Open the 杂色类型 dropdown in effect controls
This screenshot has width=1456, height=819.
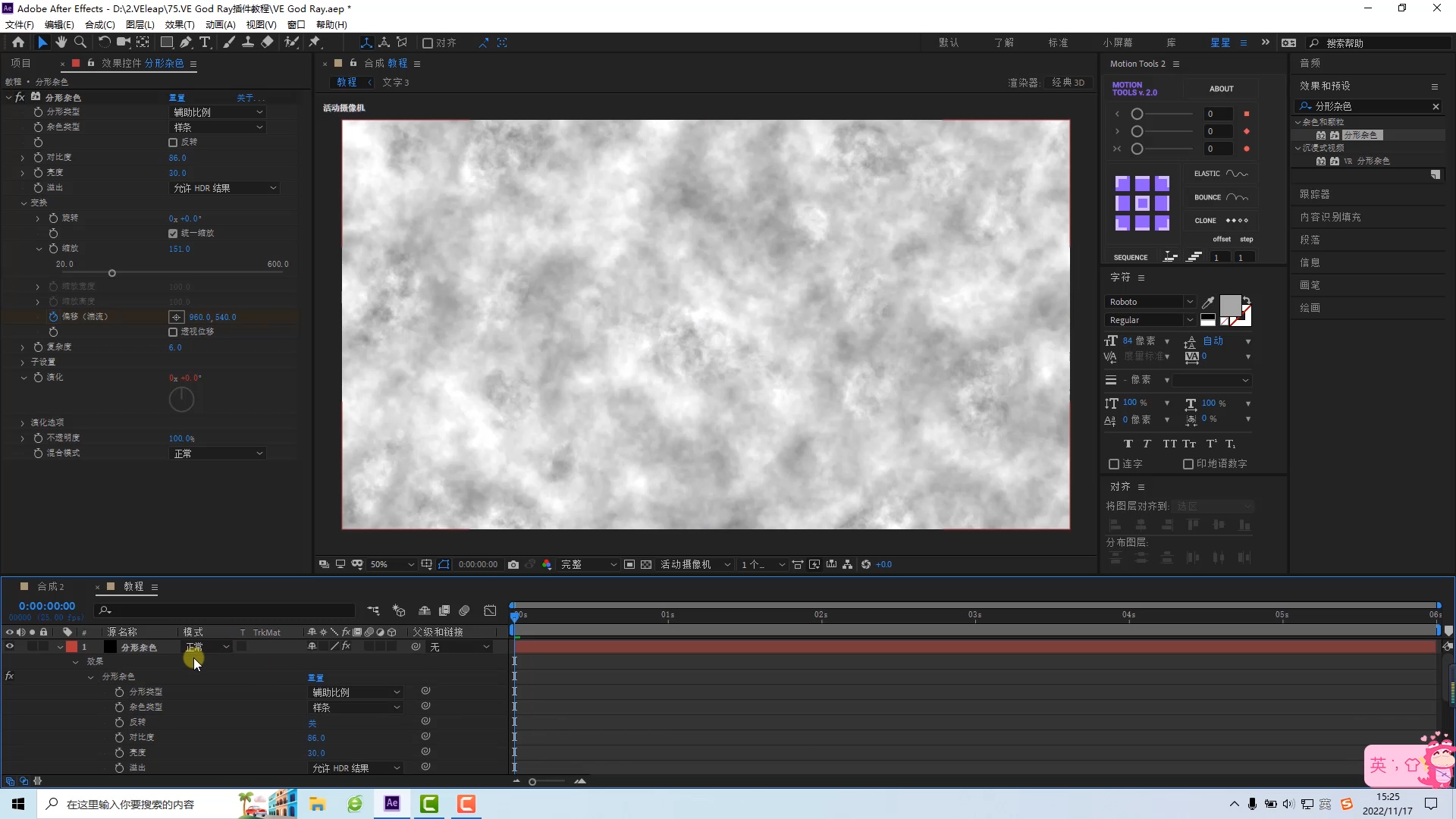coord(218,127)
